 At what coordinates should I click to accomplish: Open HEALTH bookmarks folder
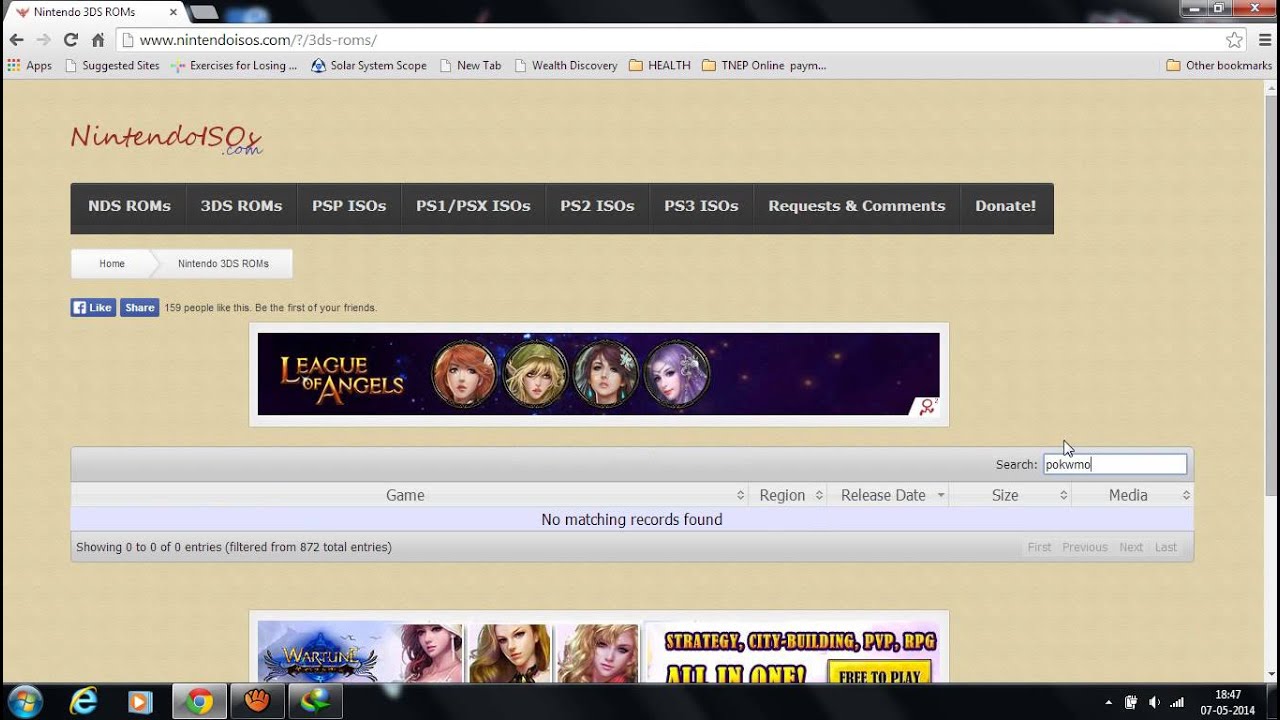tap(660, 65)
